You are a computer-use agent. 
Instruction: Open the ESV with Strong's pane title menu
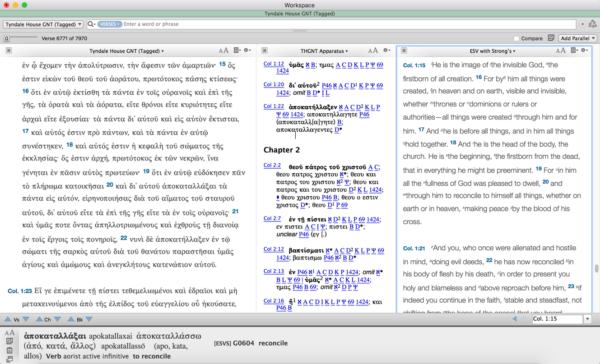492,51
